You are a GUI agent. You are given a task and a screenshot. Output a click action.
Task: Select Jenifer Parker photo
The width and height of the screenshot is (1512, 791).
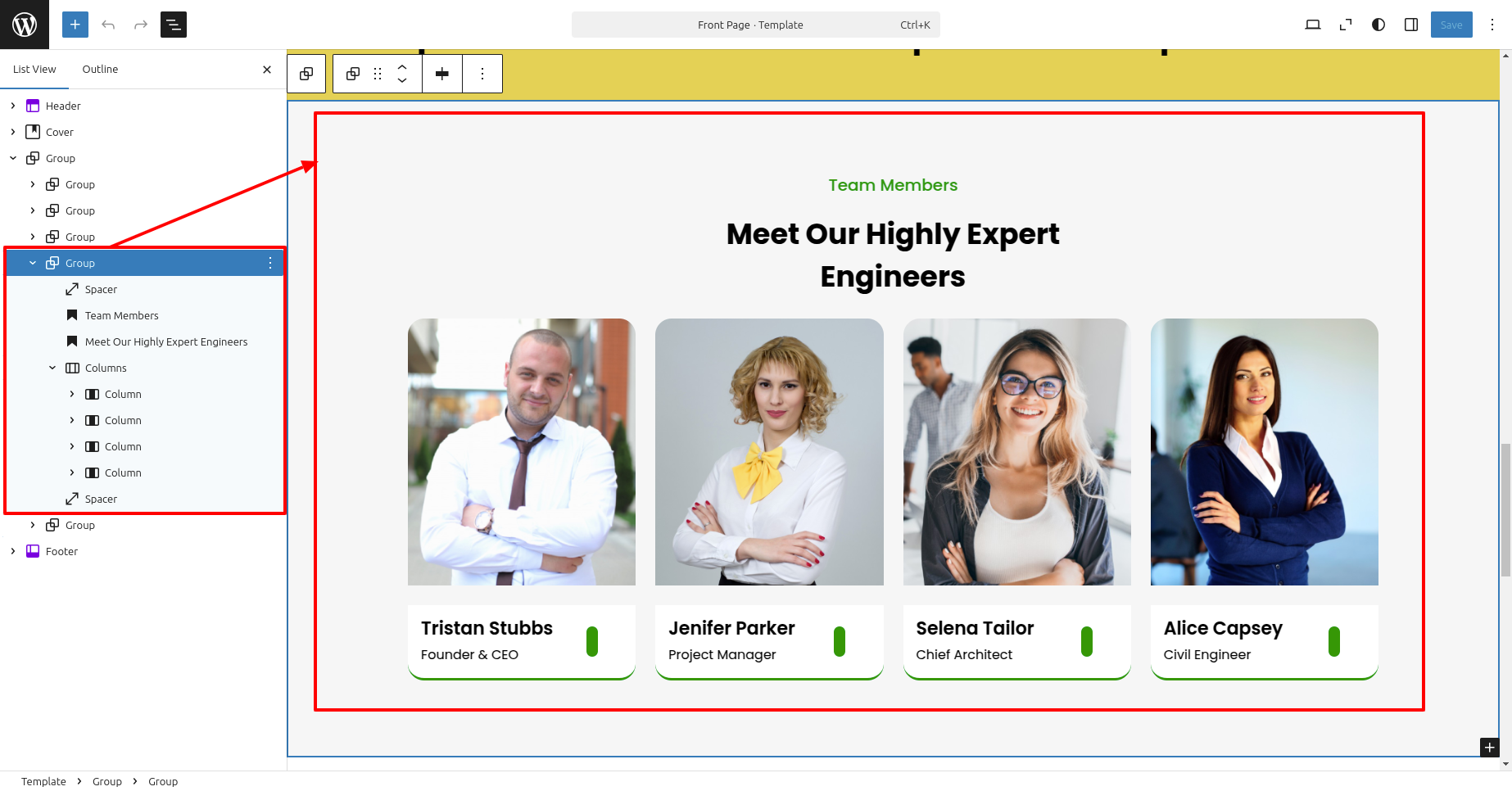pyautogui.click(x=769, y=452)
